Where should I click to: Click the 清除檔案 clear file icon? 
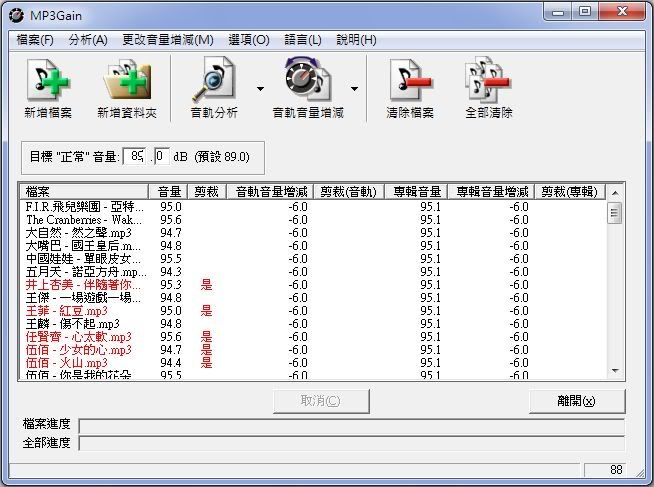[x=410, y=80]
